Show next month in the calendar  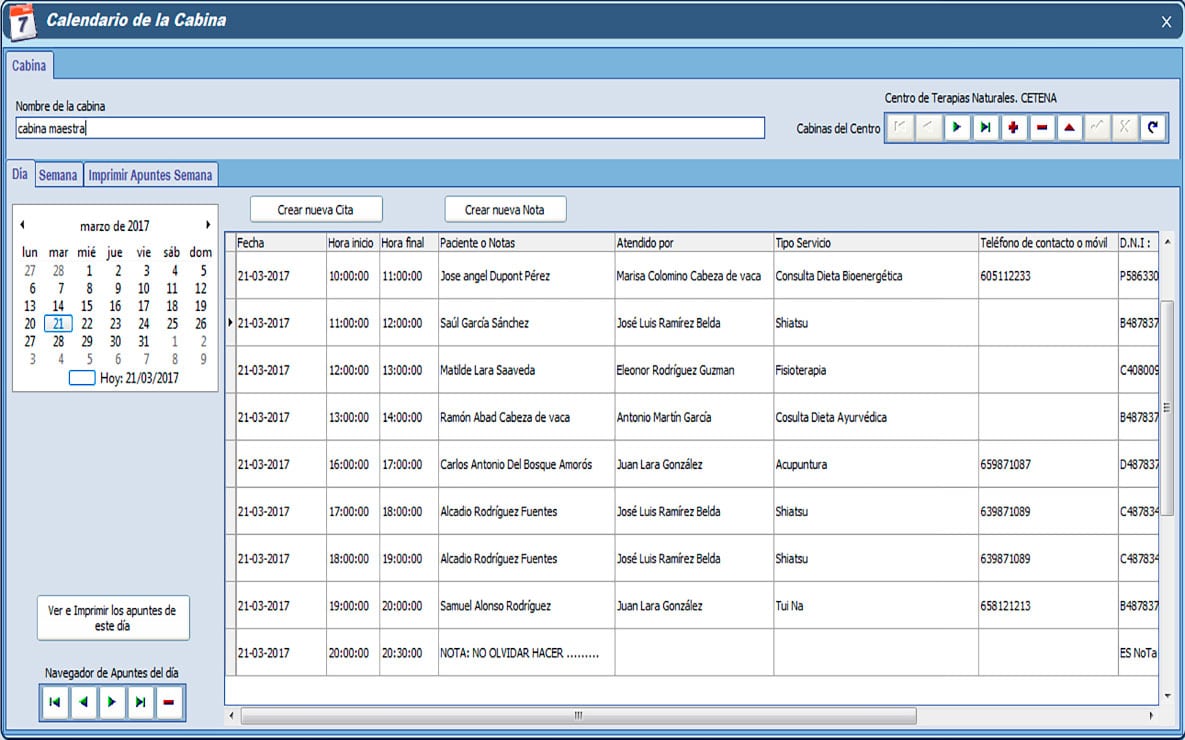208,225
